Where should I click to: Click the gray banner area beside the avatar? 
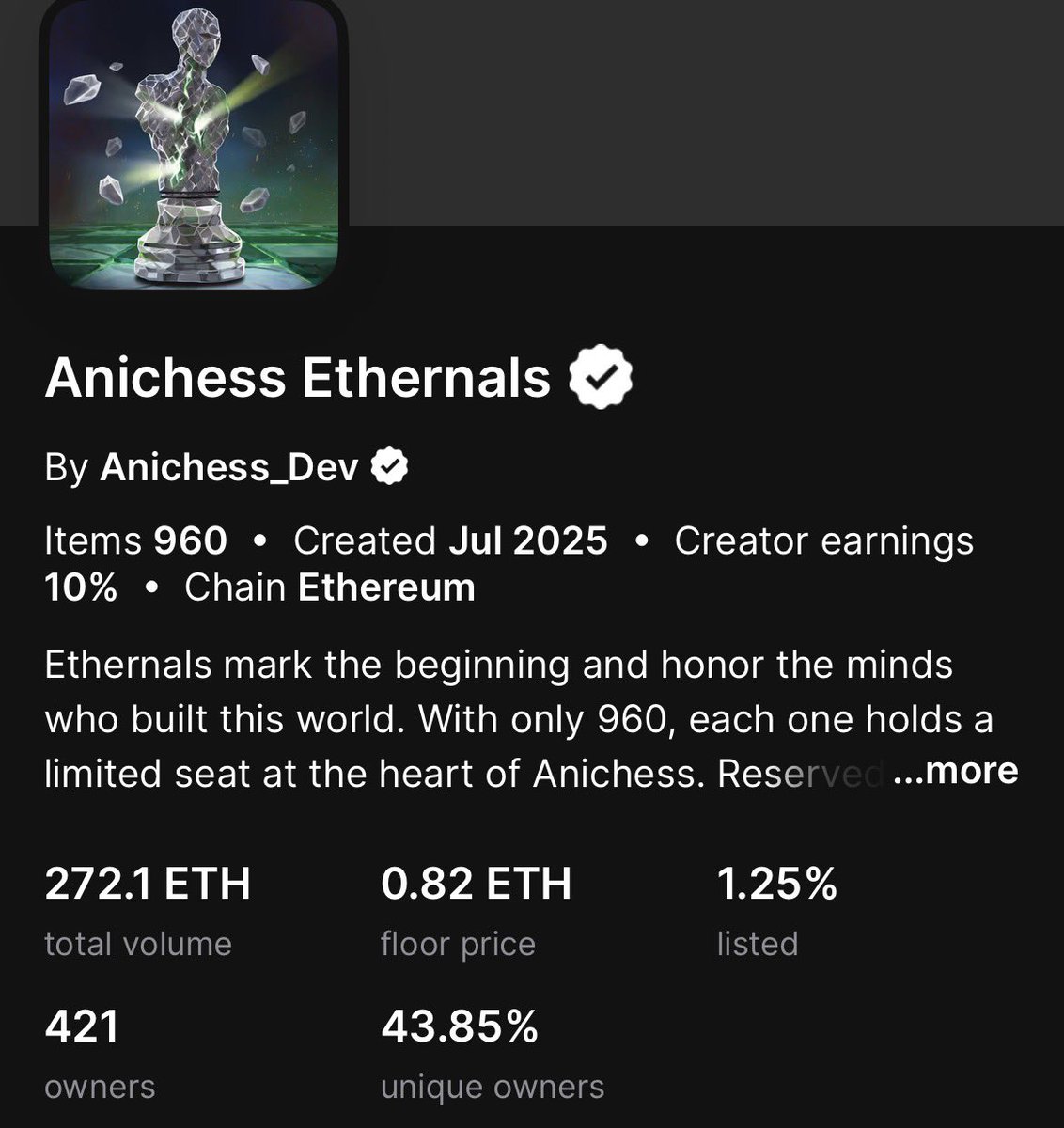click(705, 113)
